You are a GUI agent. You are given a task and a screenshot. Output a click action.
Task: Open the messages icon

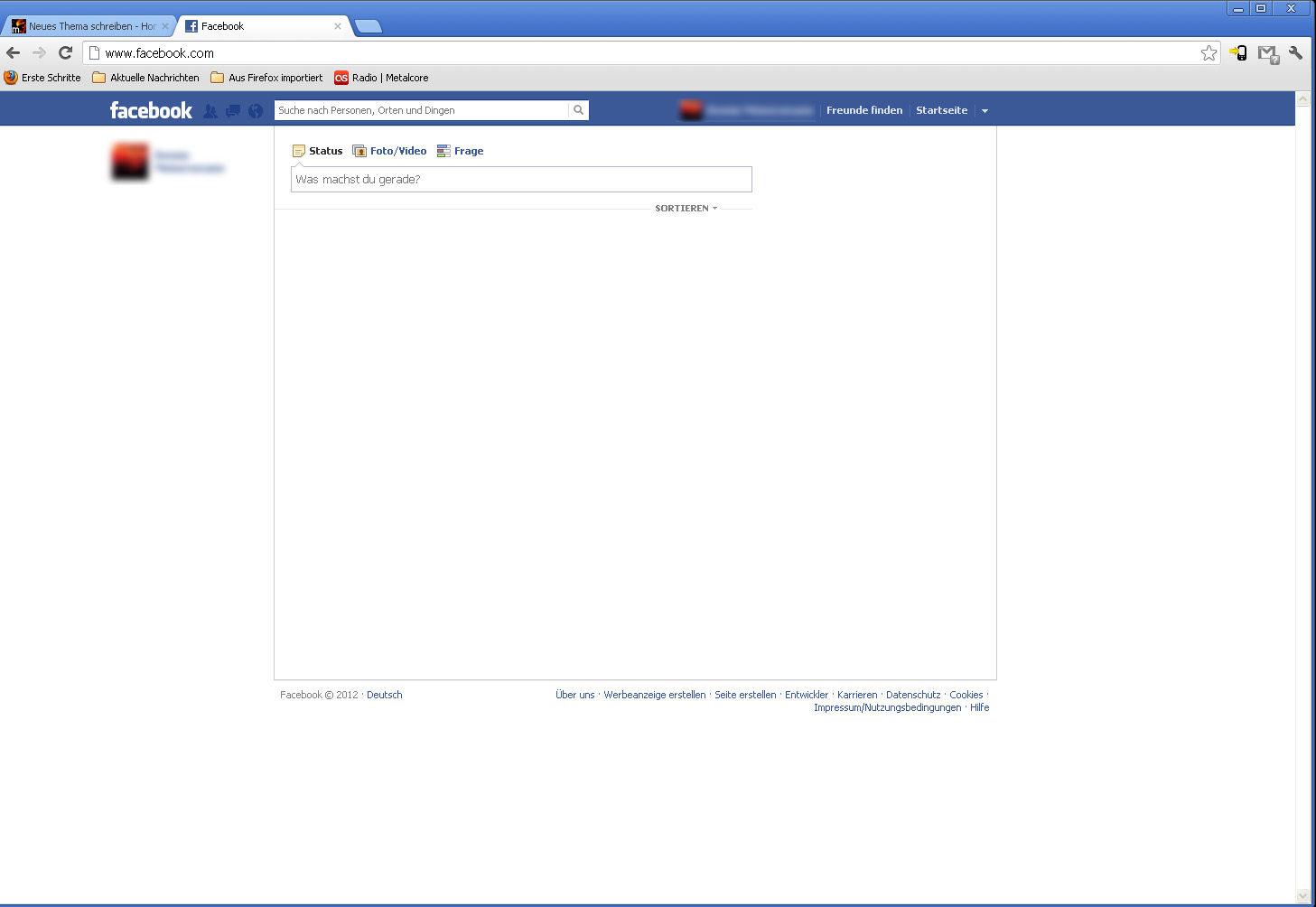click(232, 109)
